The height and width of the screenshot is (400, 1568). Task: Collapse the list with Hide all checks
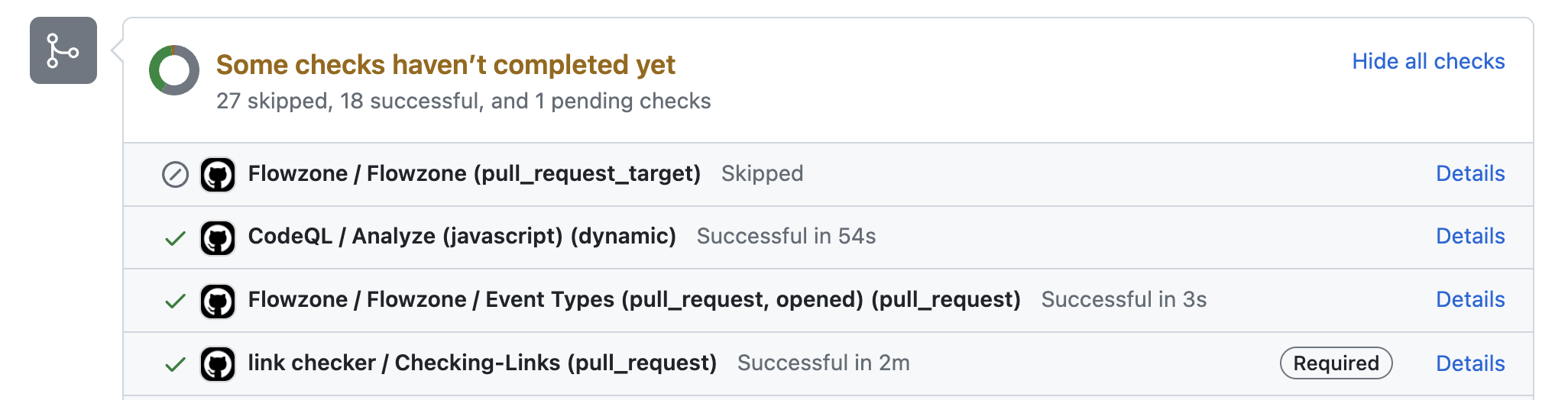pos(1428,61)
